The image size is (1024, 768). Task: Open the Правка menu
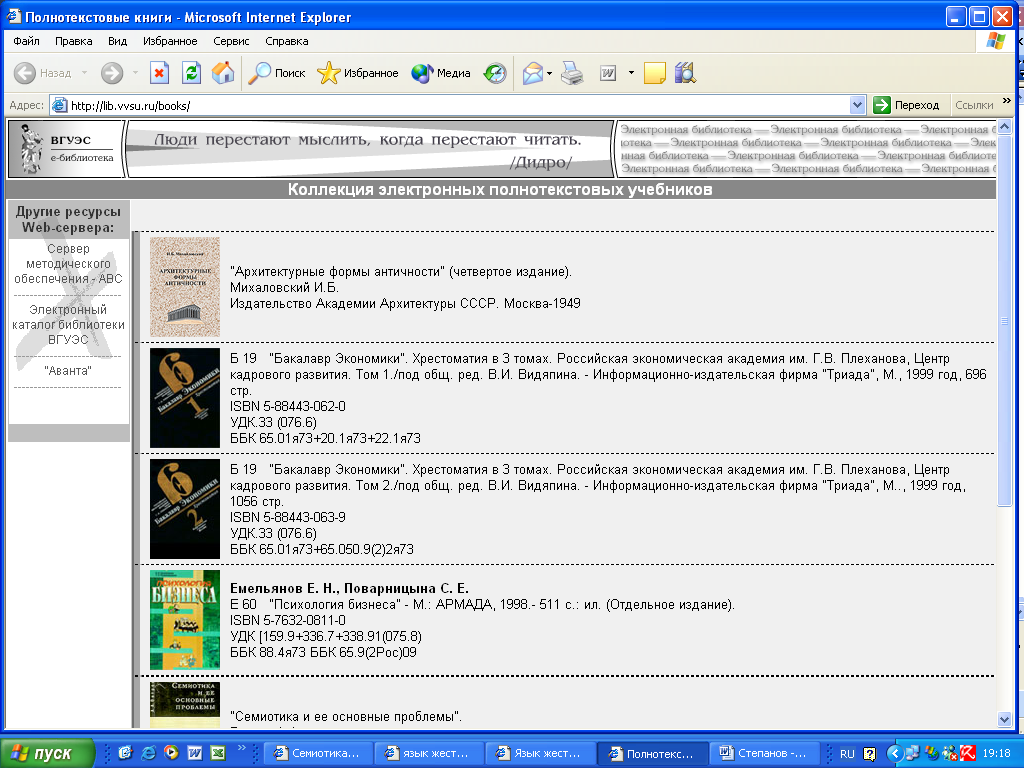[73, 41]
